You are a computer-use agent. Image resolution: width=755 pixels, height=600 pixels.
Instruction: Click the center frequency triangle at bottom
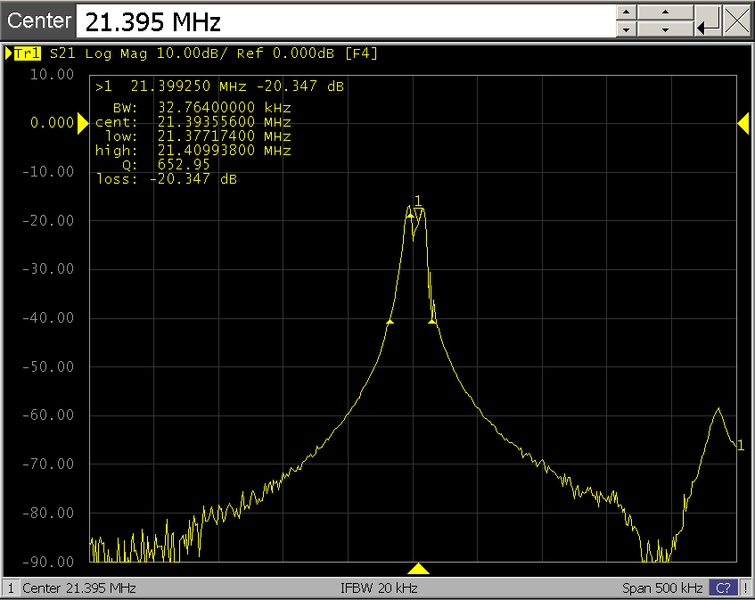(419, 568)
